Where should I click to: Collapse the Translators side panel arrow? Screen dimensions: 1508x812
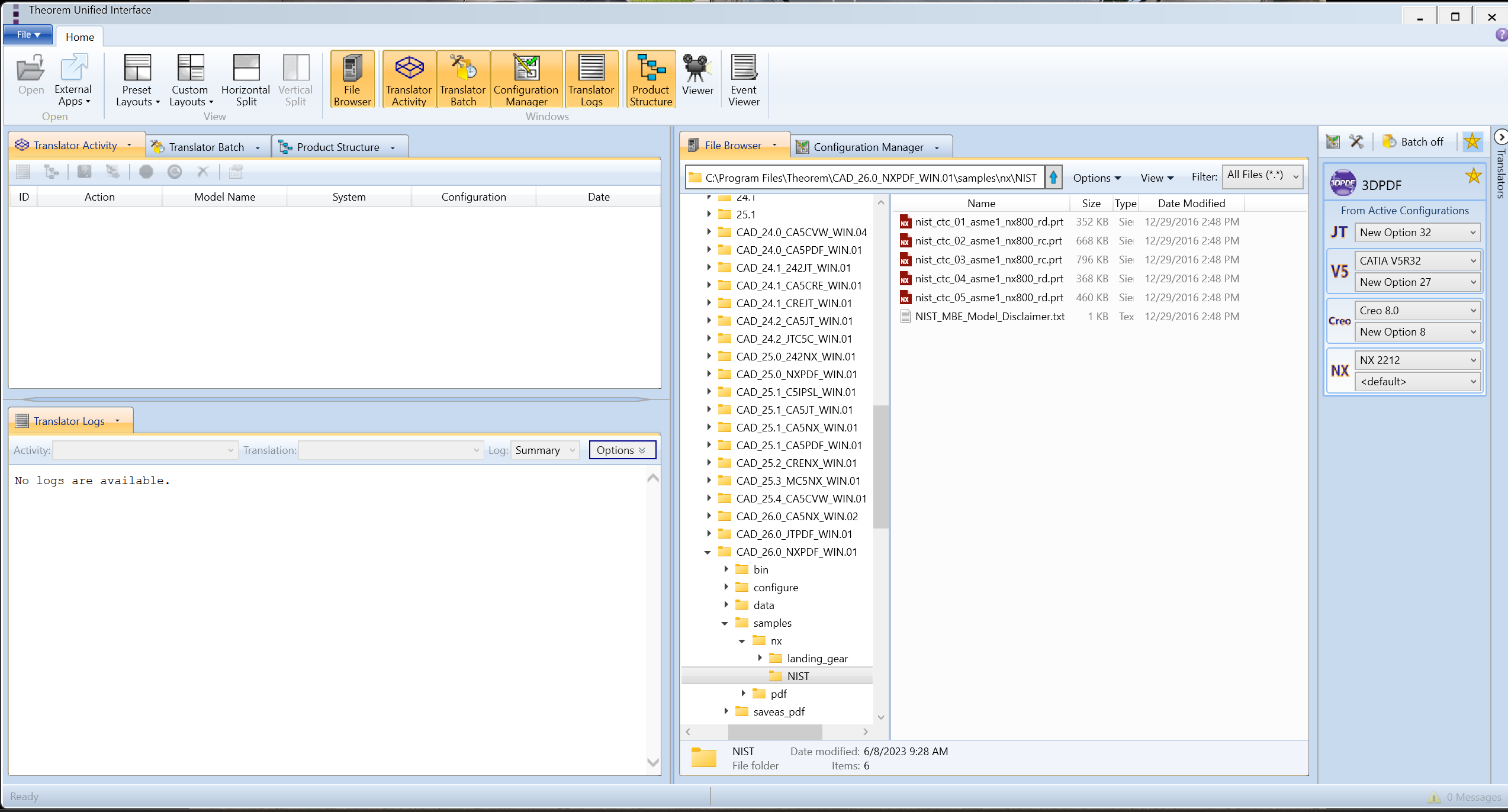pyautogui.click(x=1501, y=137)
